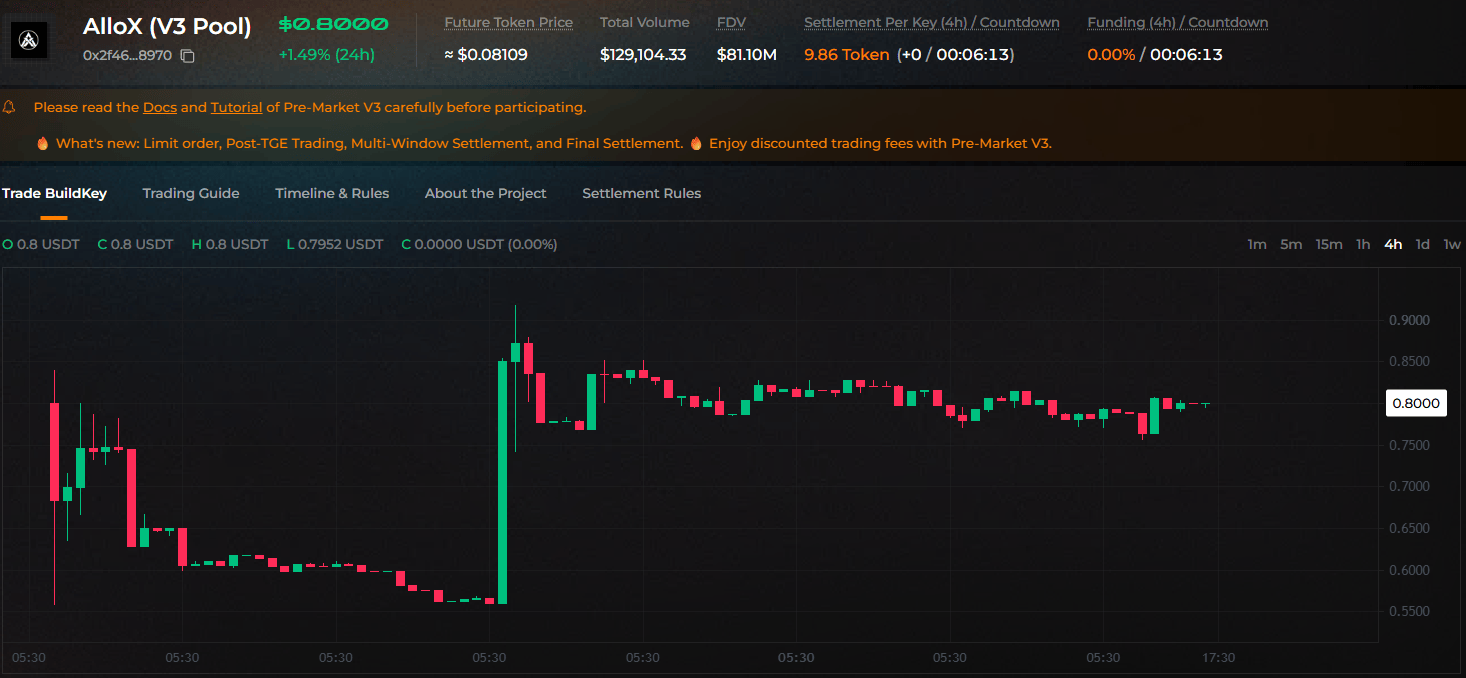This screenshot has height=678, width=1466.
Task: Set chart interval to 1w
Action: point(1452,244)
